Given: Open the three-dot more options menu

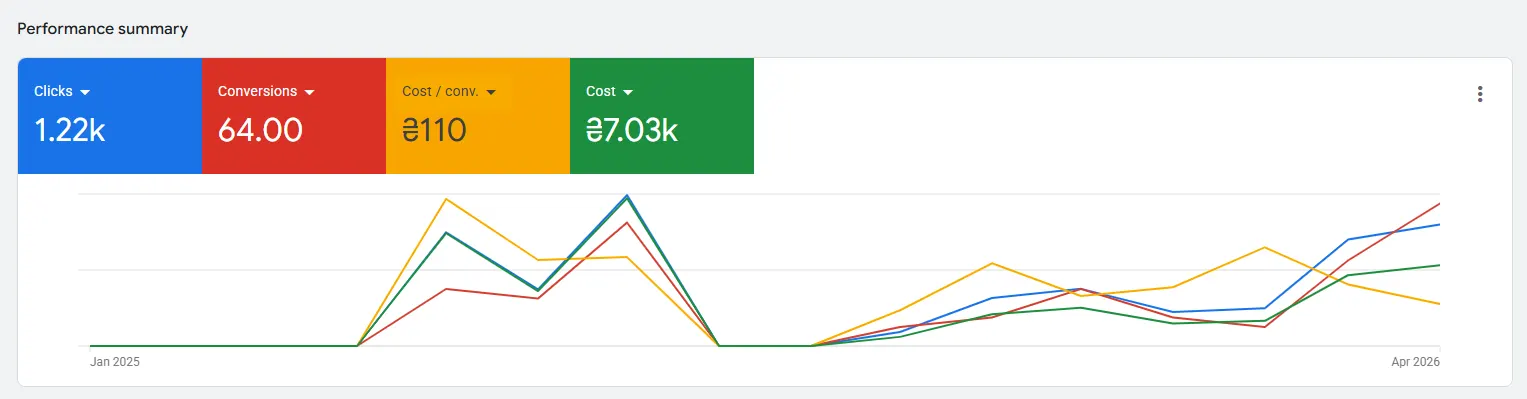Looking at the screenshot, I should point(1480,94).
